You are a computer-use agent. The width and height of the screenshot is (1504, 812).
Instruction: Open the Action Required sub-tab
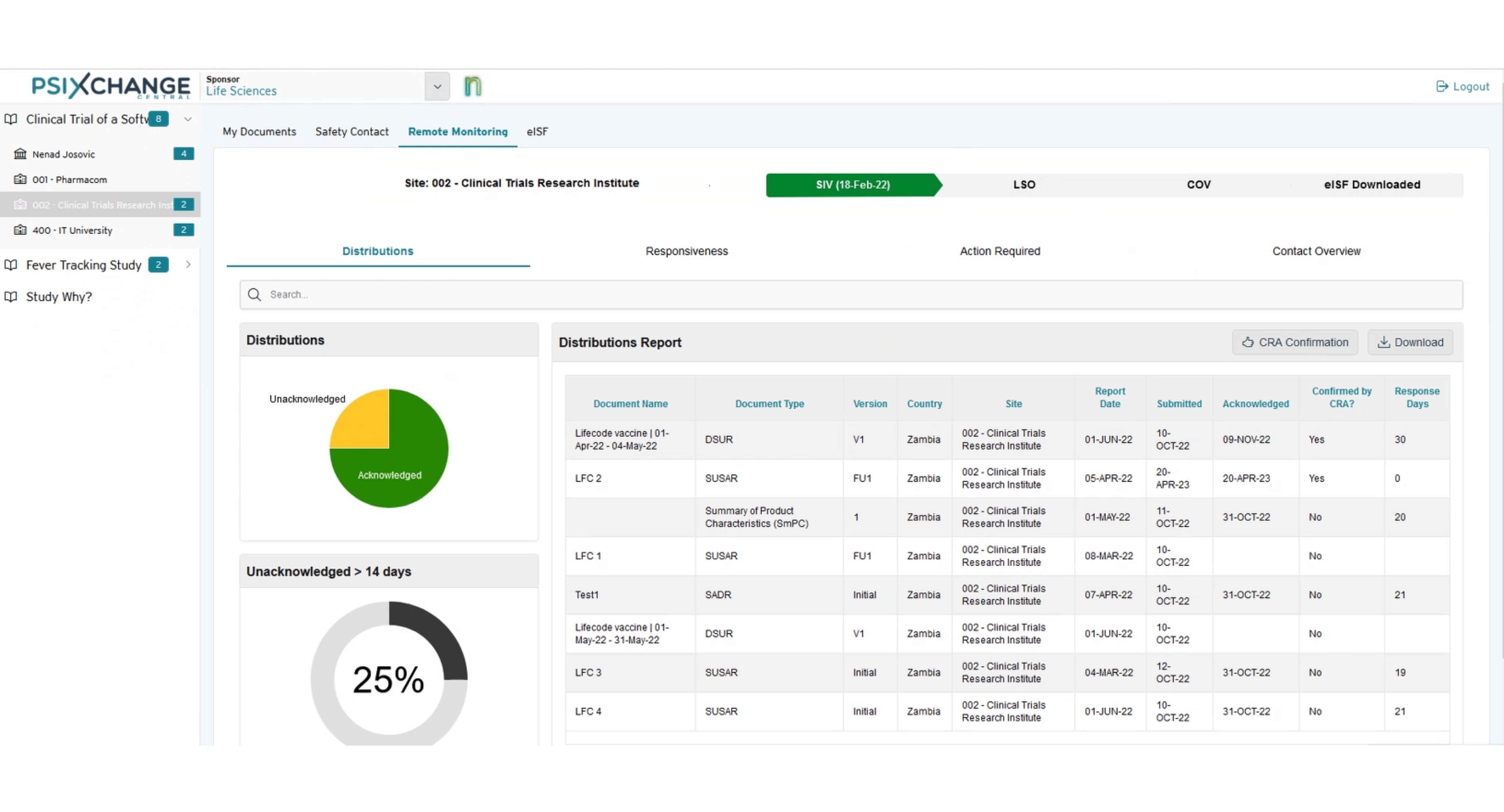tap(1000, 252)
